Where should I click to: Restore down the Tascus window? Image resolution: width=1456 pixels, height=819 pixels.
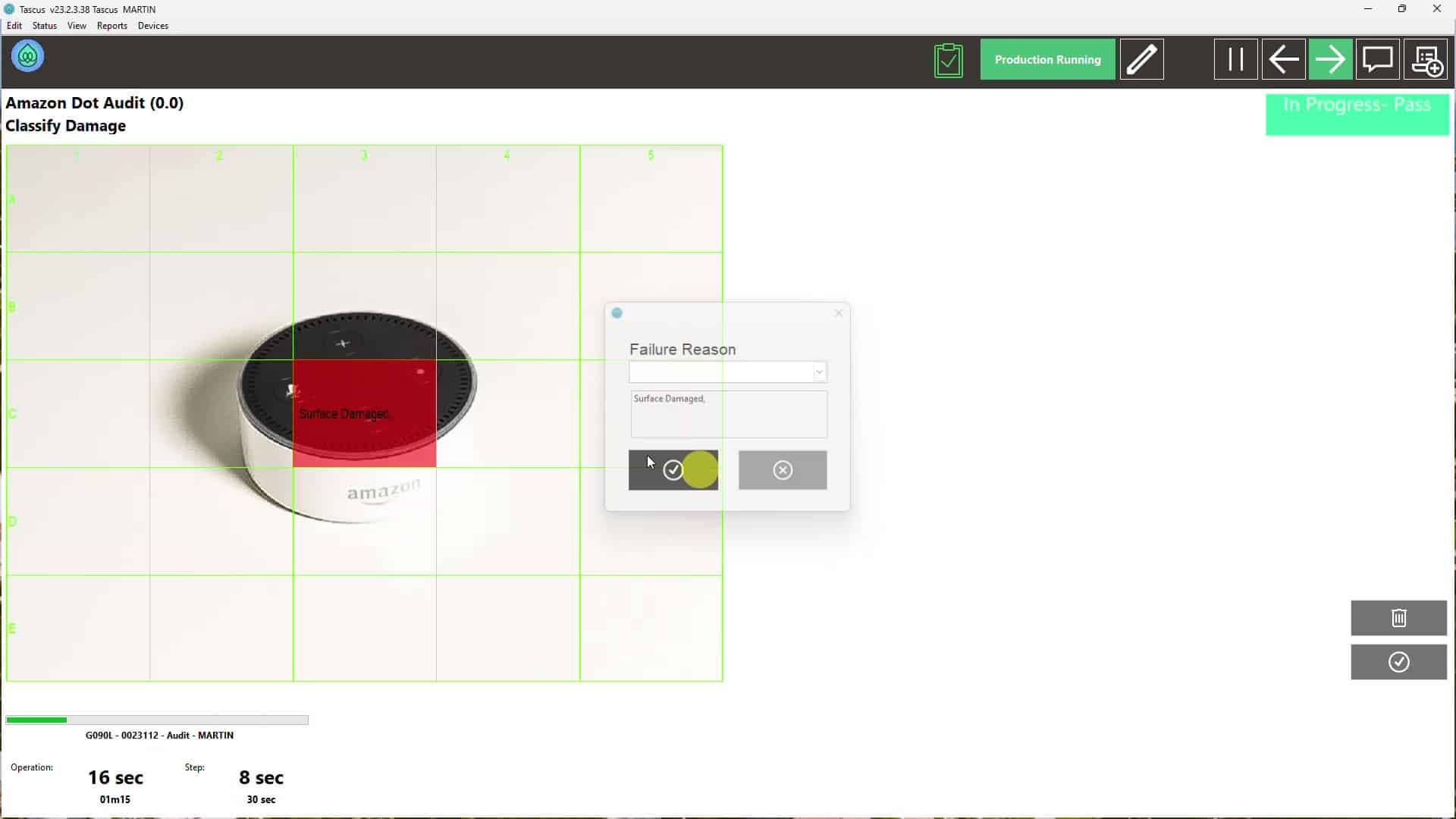1402,9
